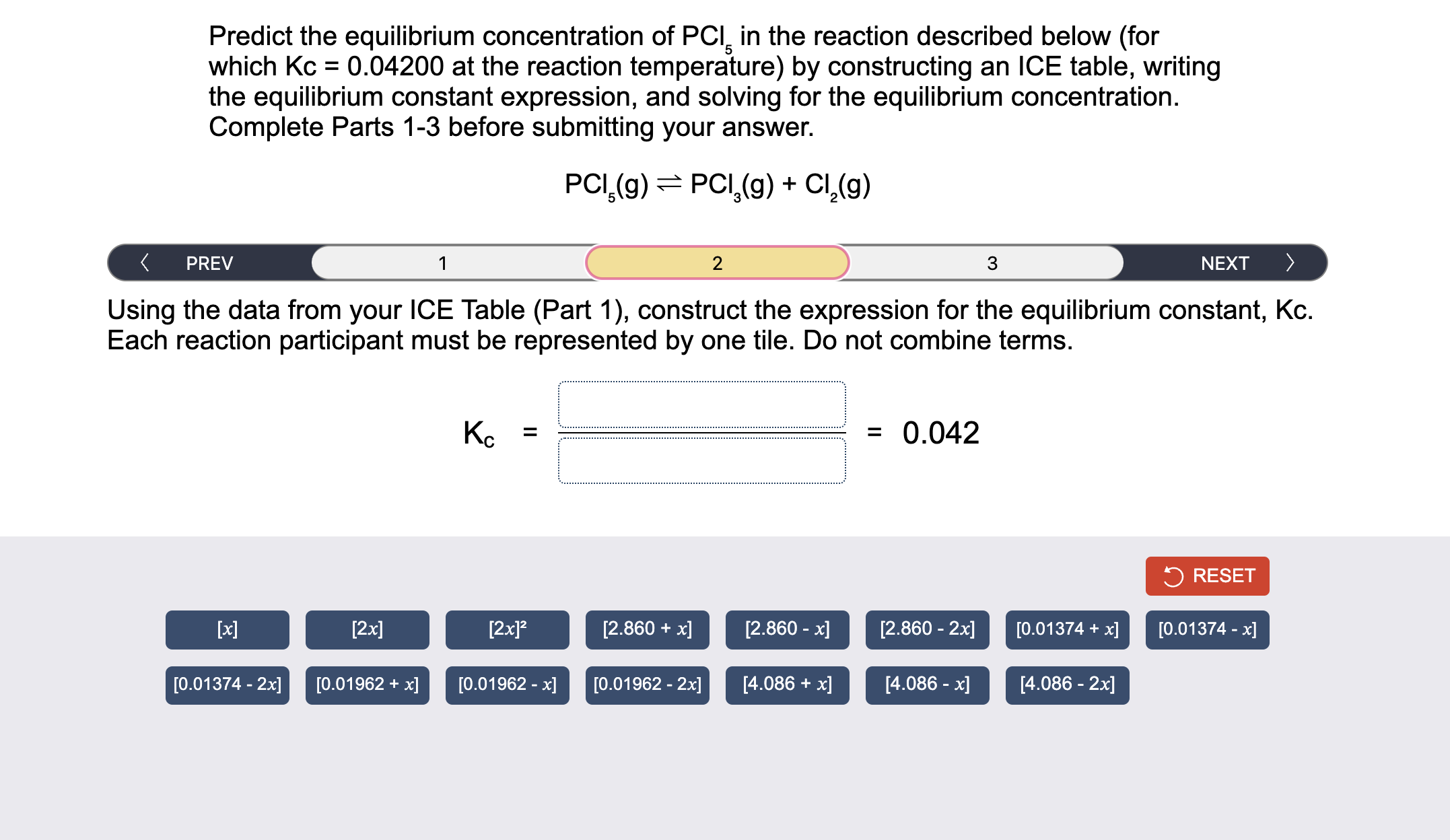Choose the [0.01374 + x] tile

point(1067,629)
